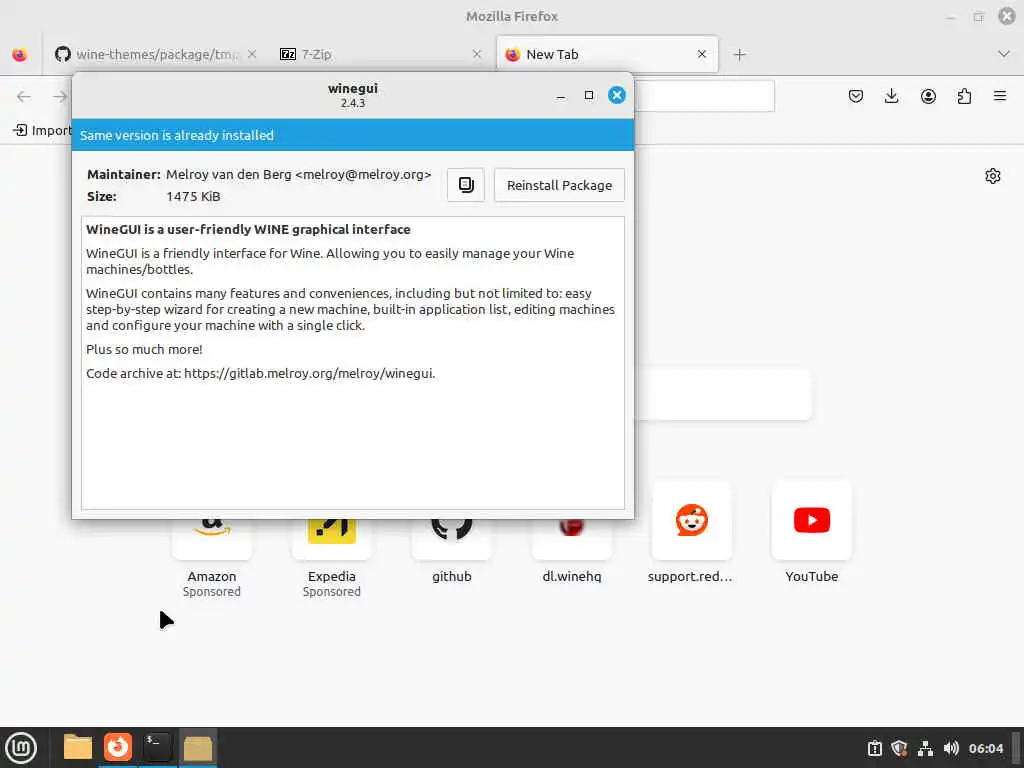Open clock showing 06:04
Screen dimensions: 1024x768
985,748
